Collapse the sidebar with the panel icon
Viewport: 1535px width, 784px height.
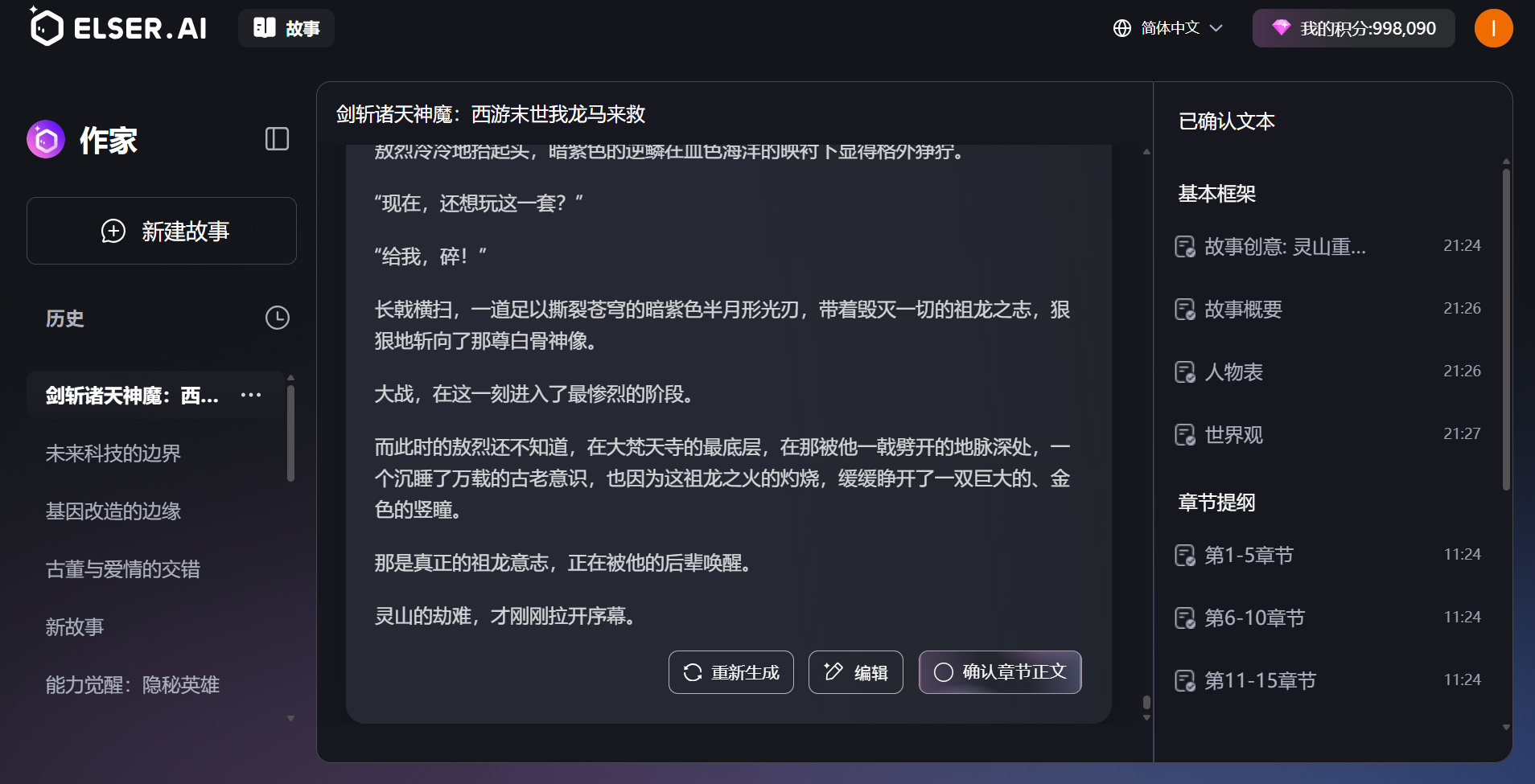pos(277,139)
